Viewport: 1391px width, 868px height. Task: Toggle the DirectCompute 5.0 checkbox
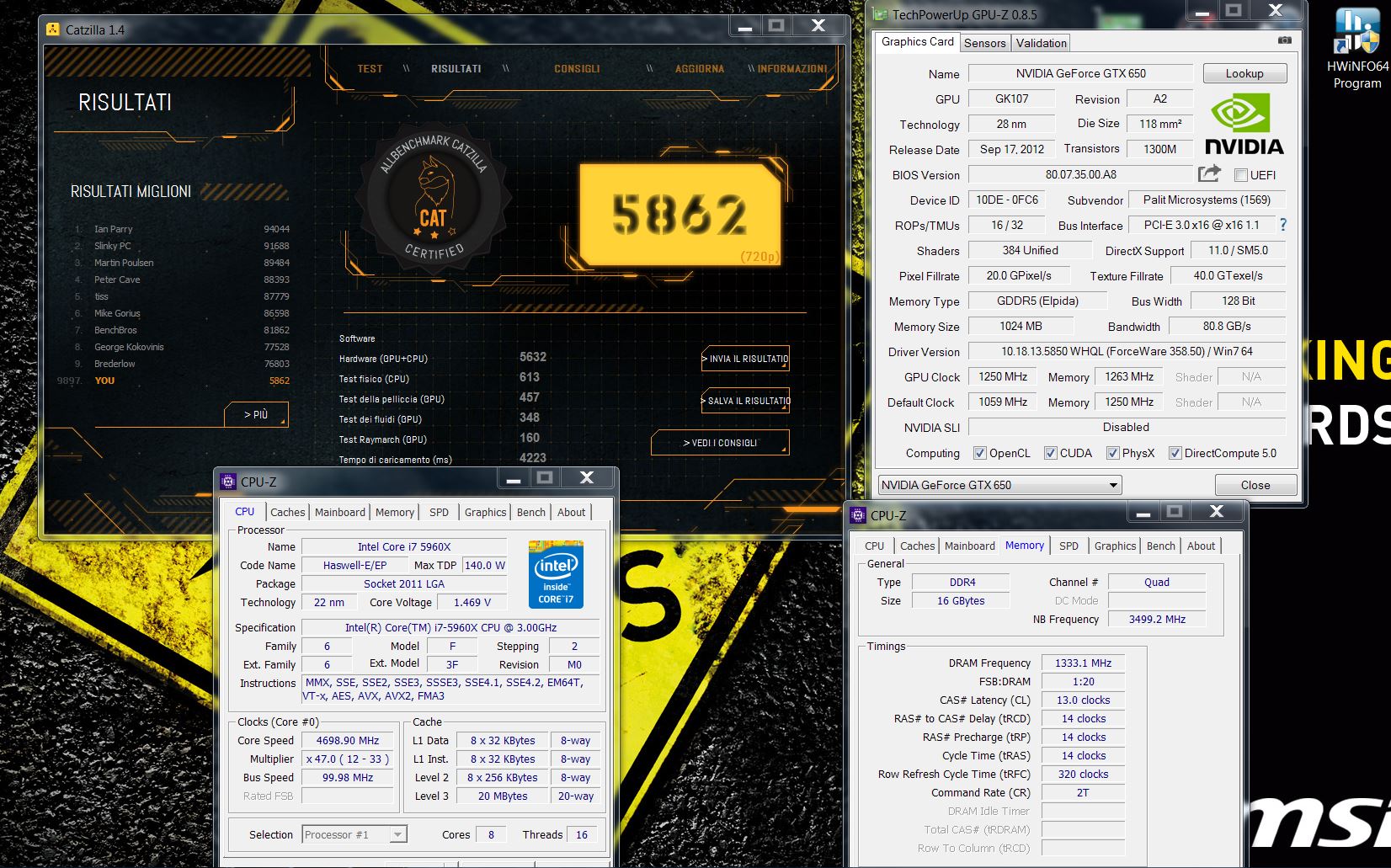pyautogui.click(x=1175, y=453)
